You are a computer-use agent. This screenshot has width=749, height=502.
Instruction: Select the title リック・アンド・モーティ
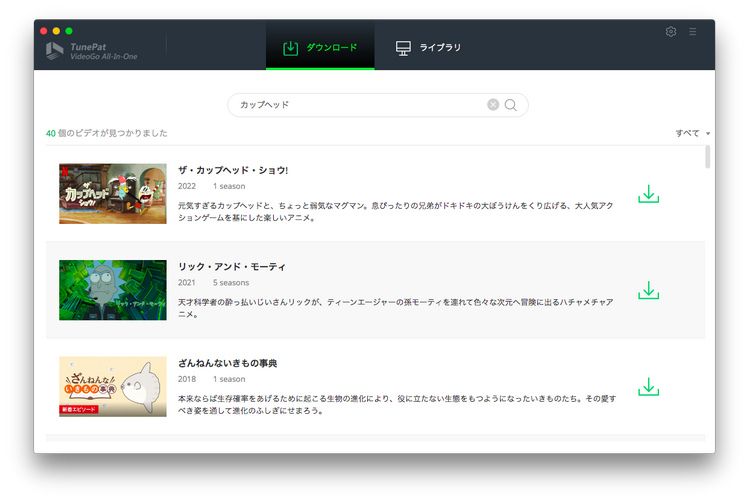(232, 267)
